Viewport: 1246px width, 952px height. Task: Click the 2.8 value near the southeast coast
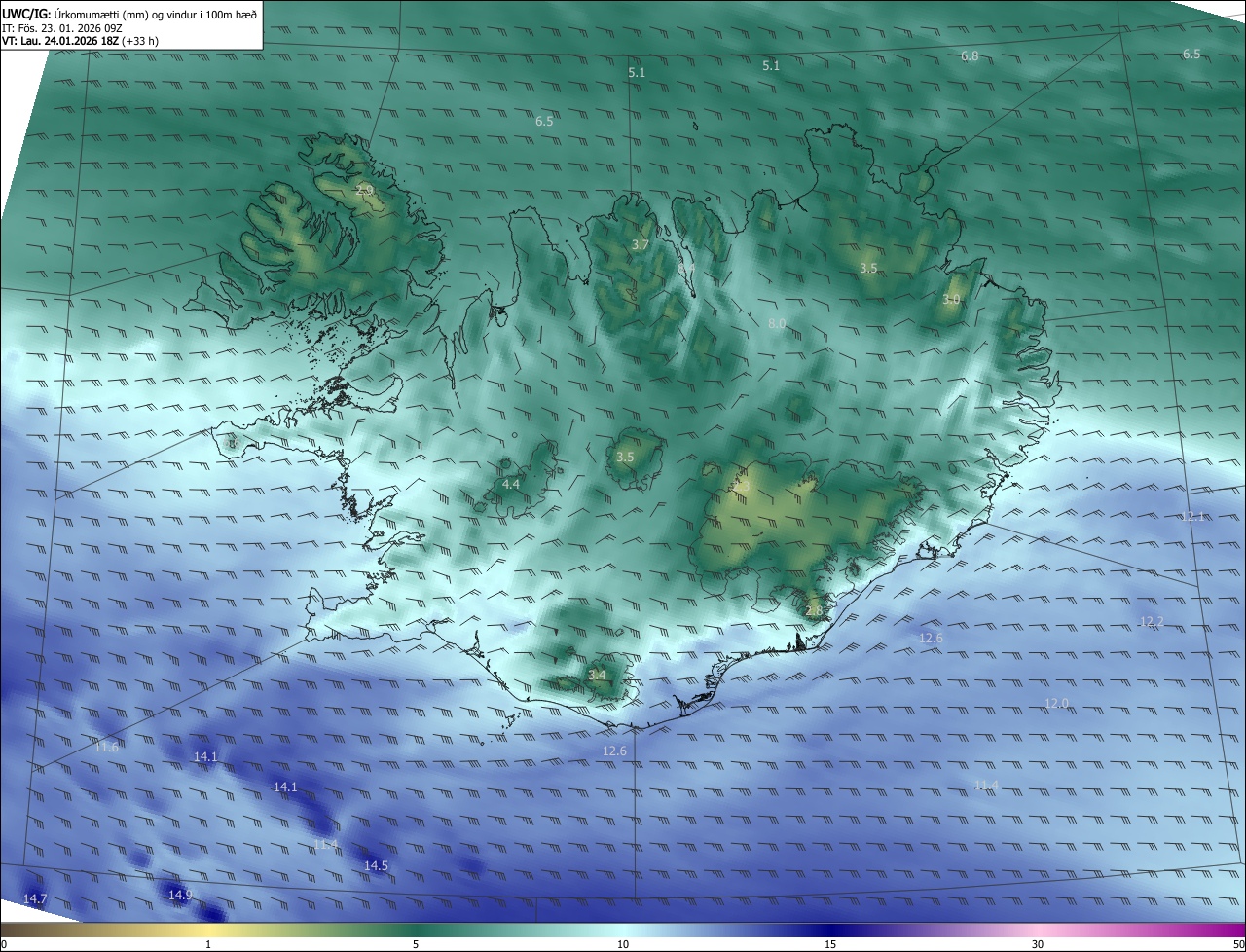pos(814,610)
